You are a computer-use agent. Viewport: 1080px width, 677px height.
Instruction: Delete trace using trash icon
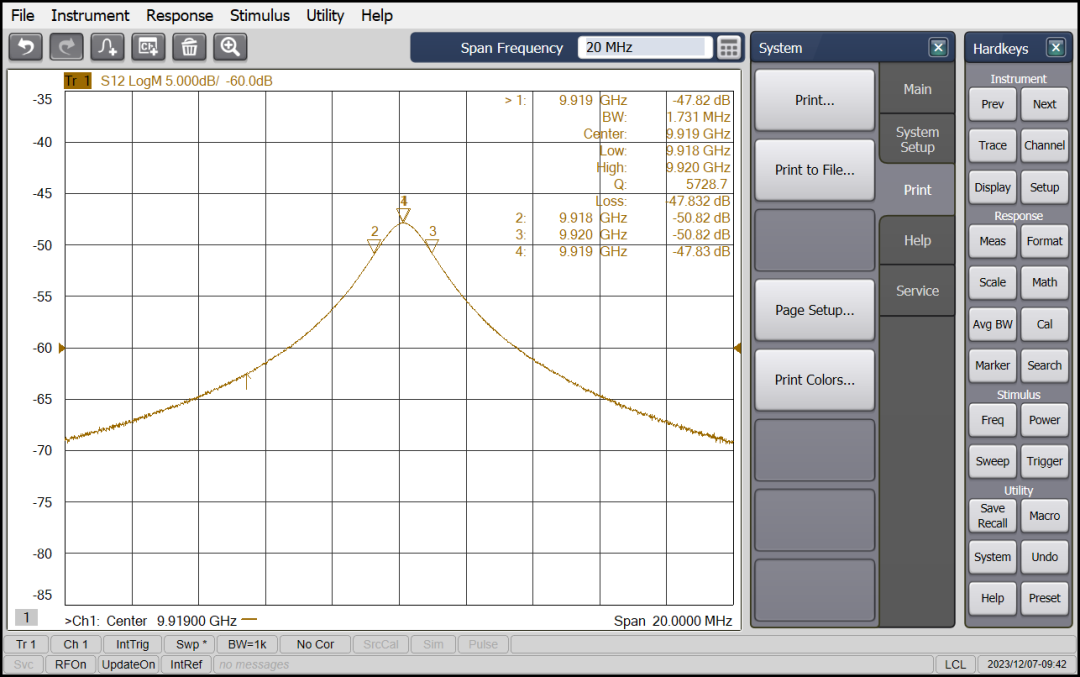[x=189, y=47]
